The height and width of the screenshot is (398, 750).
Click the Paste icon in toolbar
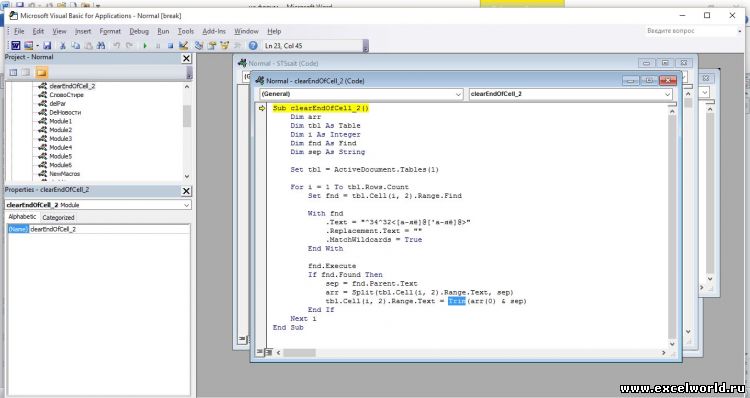88,45
